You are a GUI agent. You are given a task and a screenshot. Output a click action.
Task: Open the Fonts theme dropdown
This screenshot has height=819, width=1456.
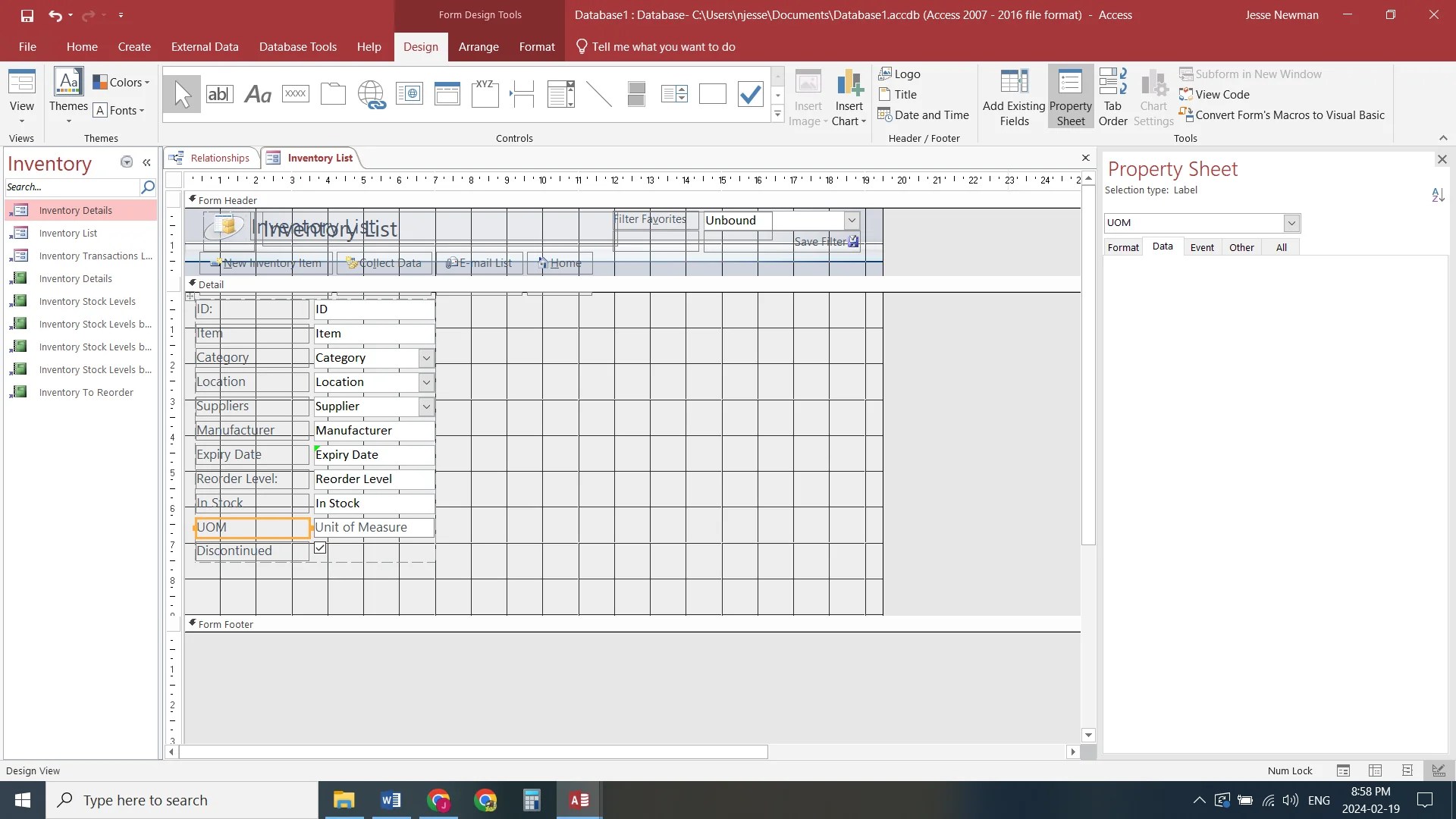click(119, 110)
